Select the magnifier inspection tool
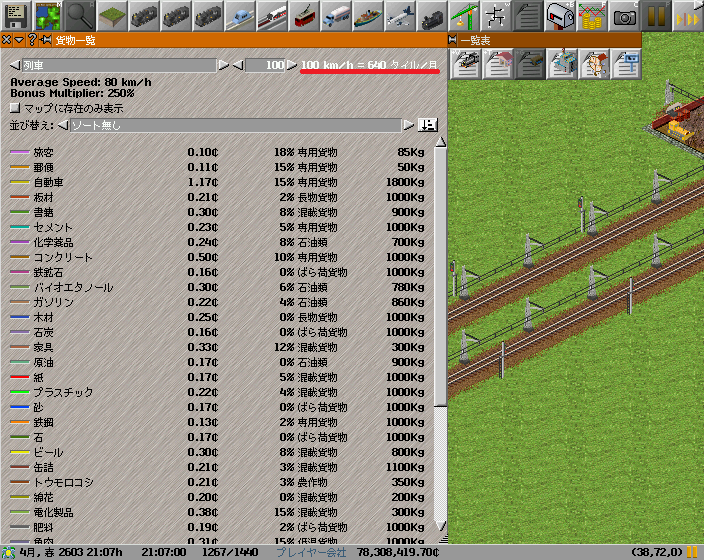The image size is (704, 560). 79,16
